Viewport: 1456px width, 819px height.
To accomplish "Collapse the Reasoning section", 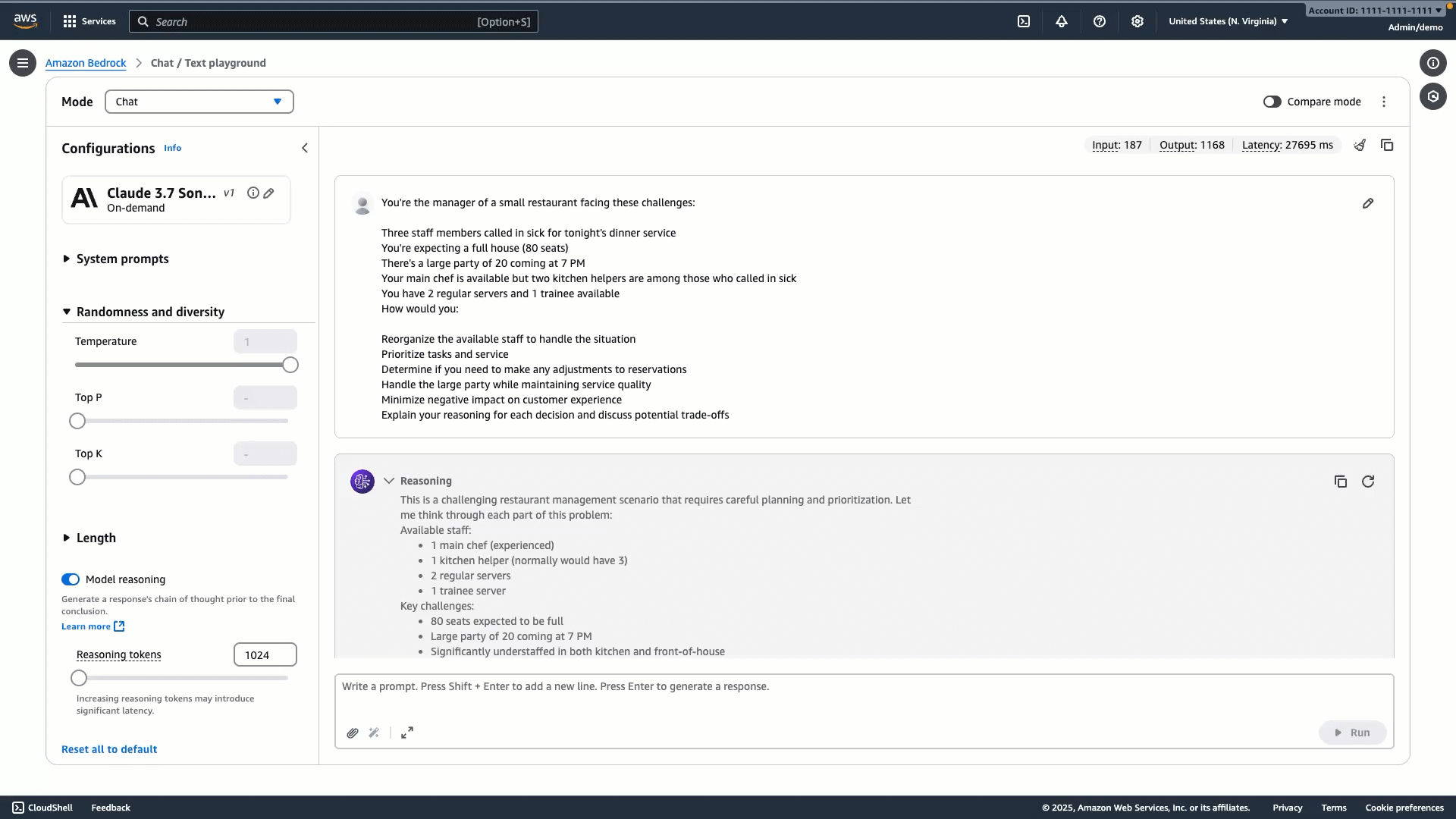I will [x=389, y=481].
